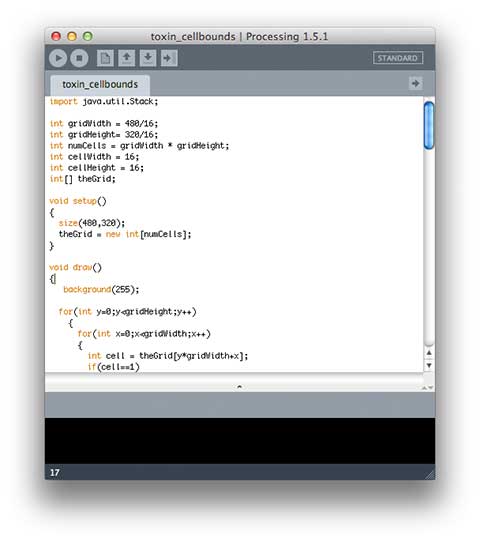Click the small console collapse arrows
480x542 pixels.
(427, 388)
